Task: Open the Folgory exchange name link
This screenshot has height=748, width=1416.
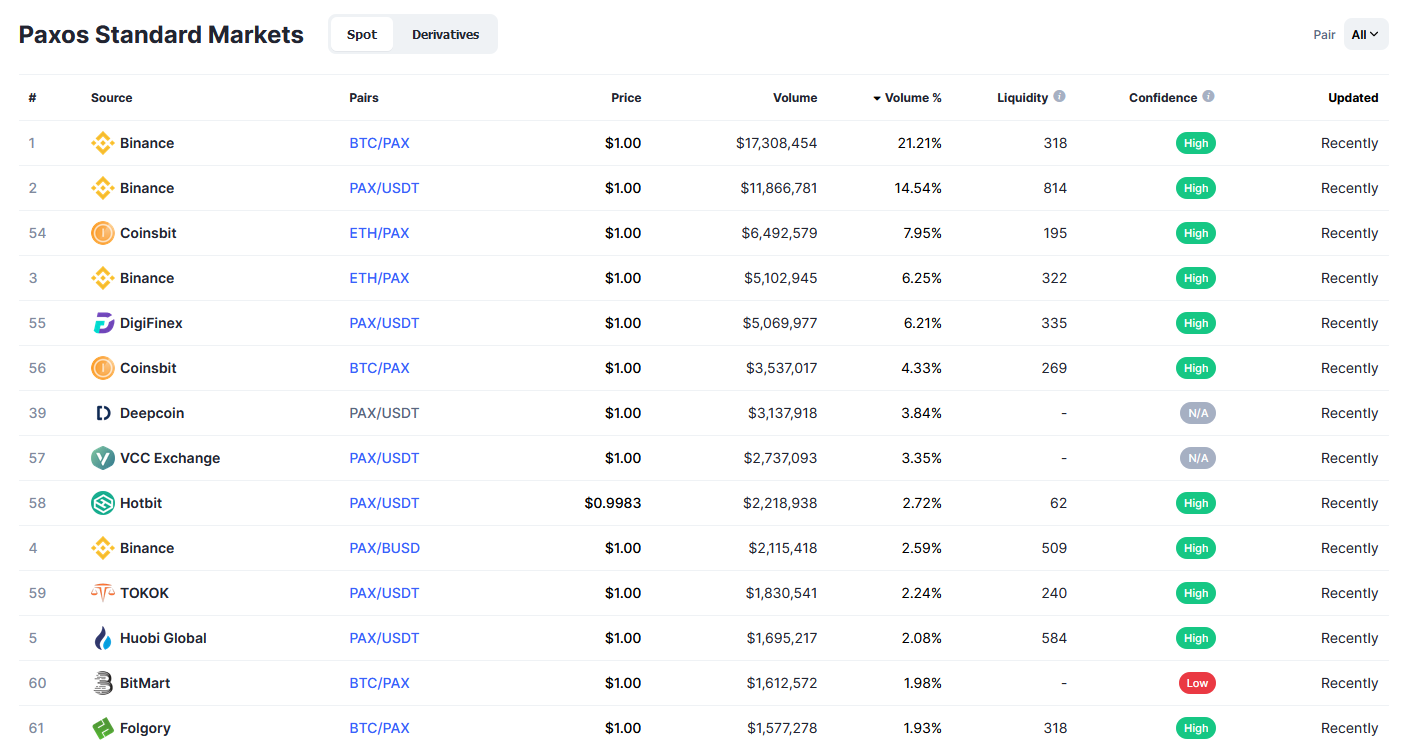Action: (x=145, y=728)
